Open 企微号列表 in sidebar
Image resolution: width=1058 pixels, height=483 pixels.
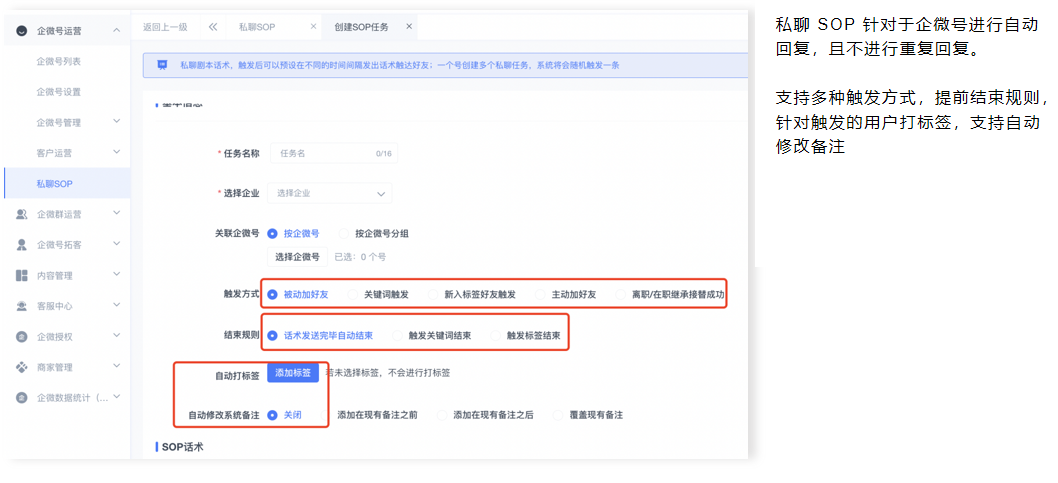click(x=59, y=61)
